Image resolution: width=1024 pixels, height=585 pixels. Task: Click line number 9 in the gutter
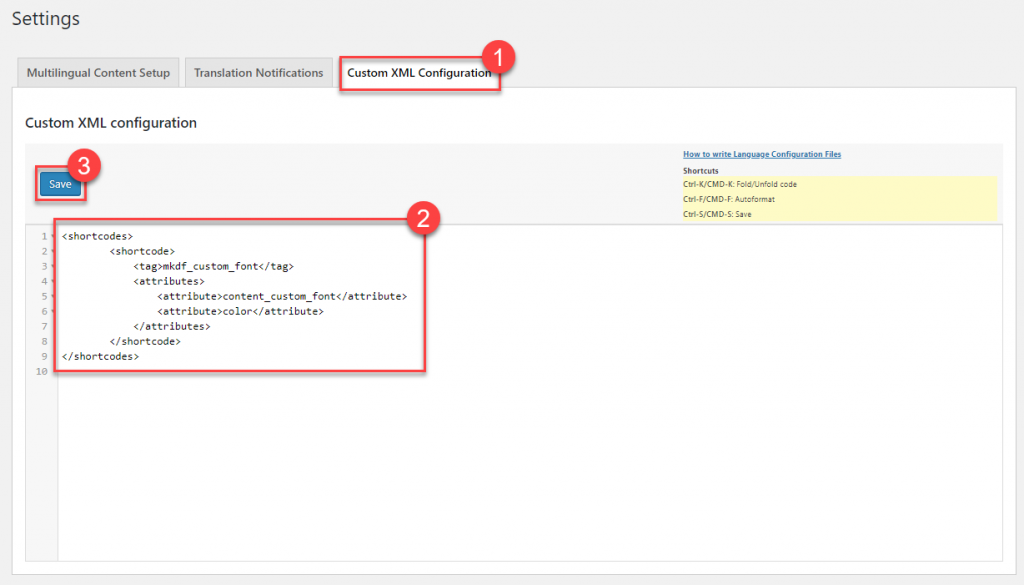pos(44,356)
